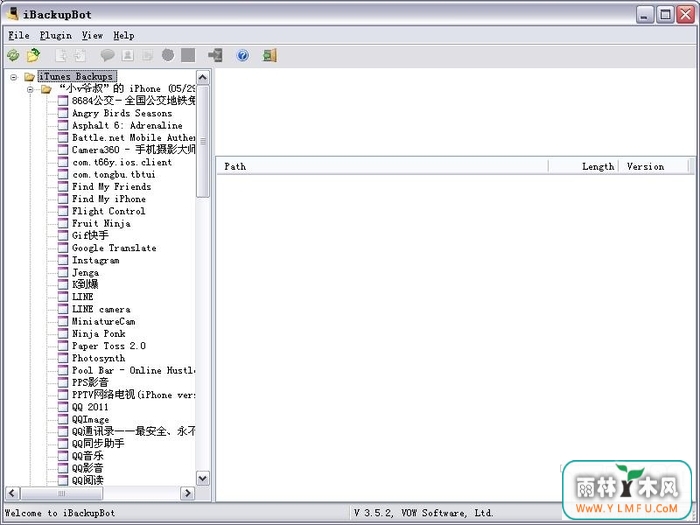Click the app icon beside Fruit Ninja
Image resolution: width=700 pixels, height=525 pixels.
coord(63,223)
